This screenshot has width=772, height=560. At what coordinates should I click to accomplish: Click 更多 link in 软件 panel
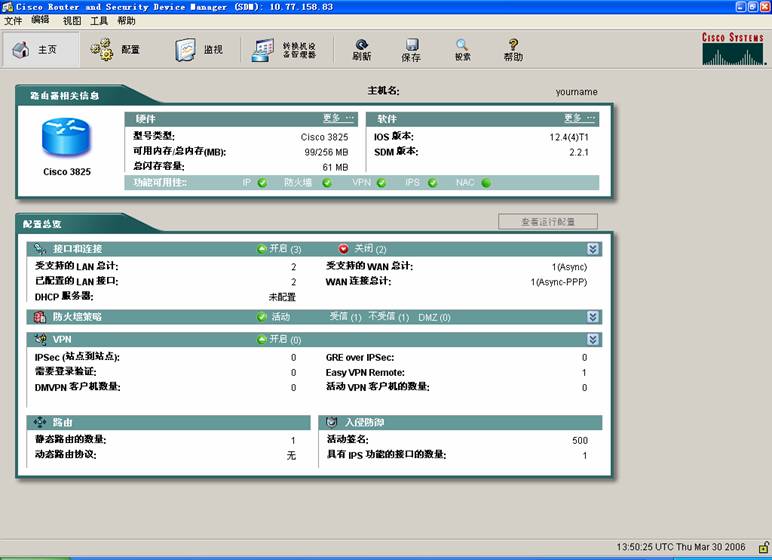579,118
